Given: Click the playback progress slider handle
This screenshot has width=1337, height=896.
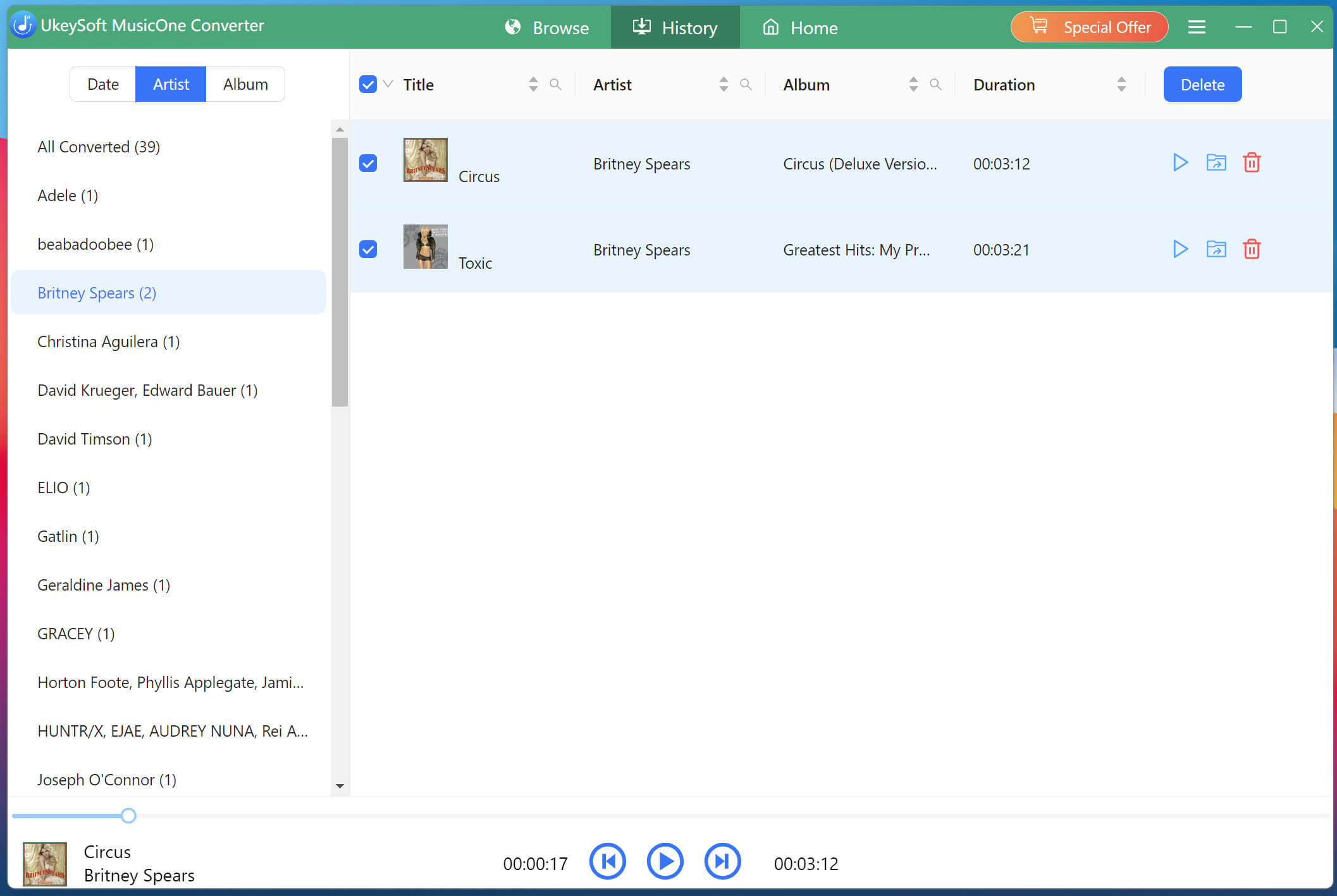Looking at the screenshot, I should point(128,816).
